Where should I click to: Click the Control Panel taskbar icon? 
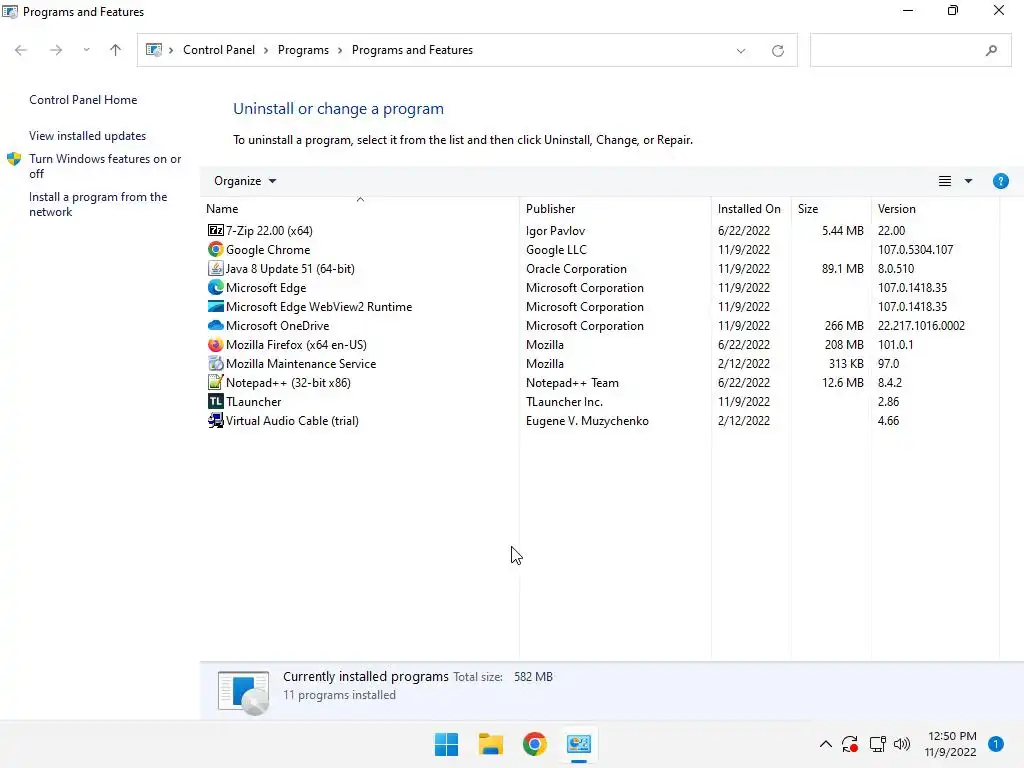(x=579, y=744)
